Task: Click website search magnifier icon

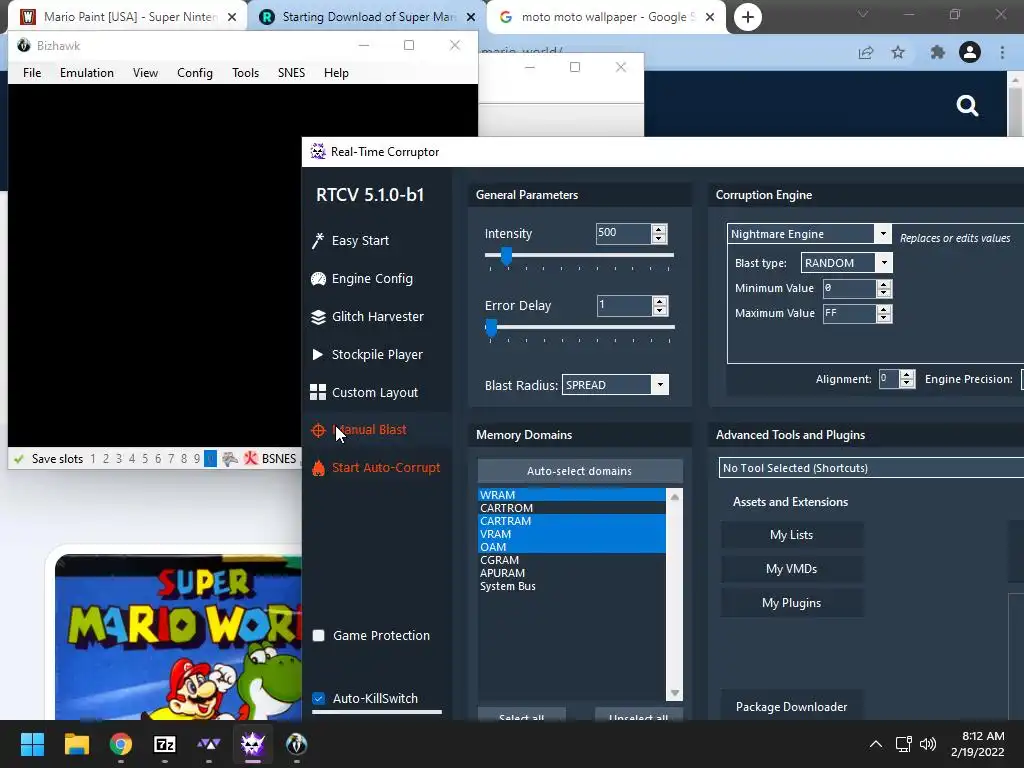Action: click(x=967, y=105)
